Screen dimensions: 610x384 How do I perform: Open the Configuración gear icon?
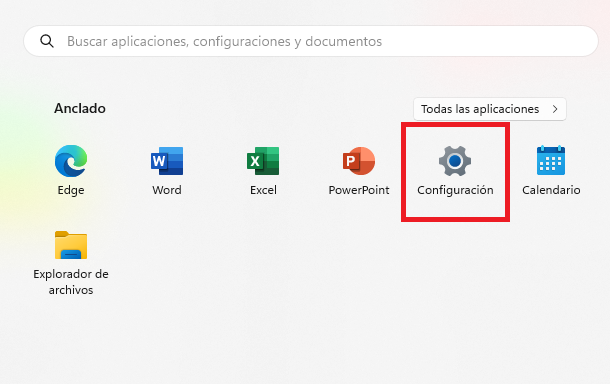click(455, 161)
